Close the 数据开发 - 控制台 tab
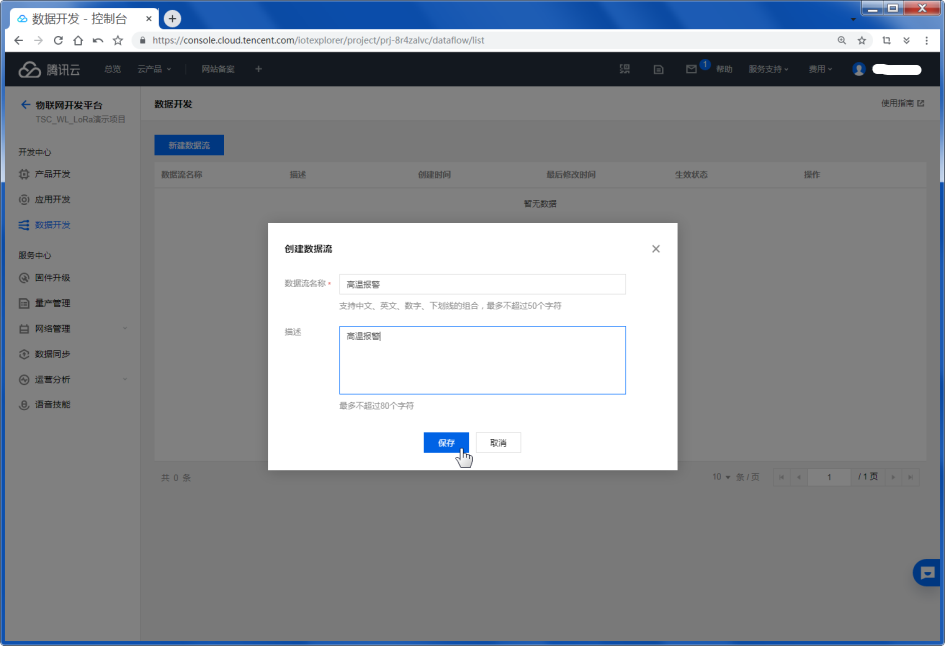The image size is (945, 646). [149, 19]
